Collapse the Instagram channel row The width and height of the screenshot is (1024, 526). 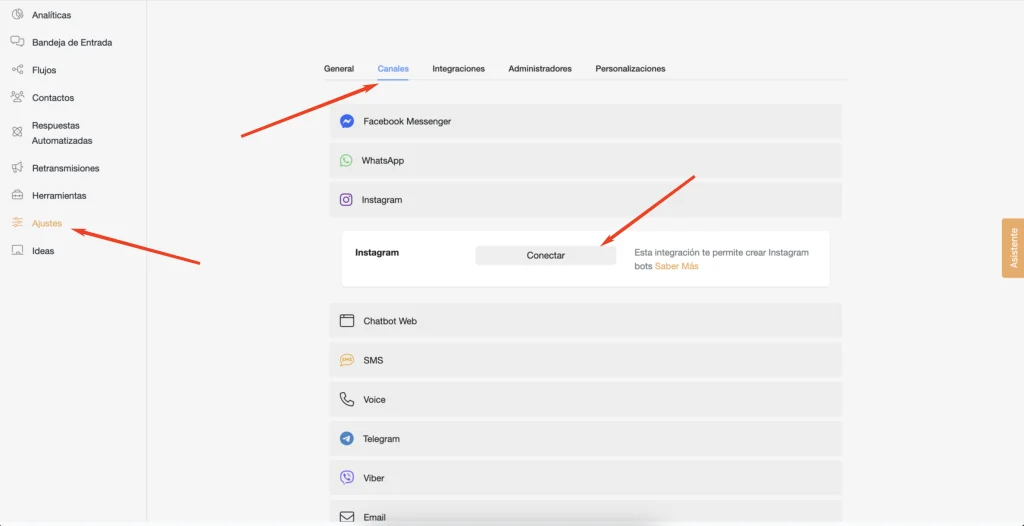click(x=586, y=200)
